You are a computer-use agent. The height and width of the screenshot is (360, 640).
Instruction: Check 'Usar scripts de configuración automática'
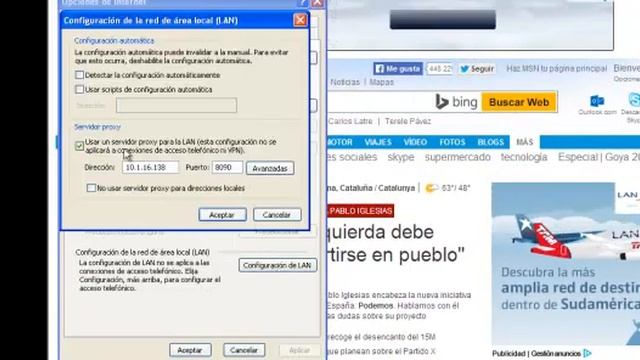pos(80,89)
